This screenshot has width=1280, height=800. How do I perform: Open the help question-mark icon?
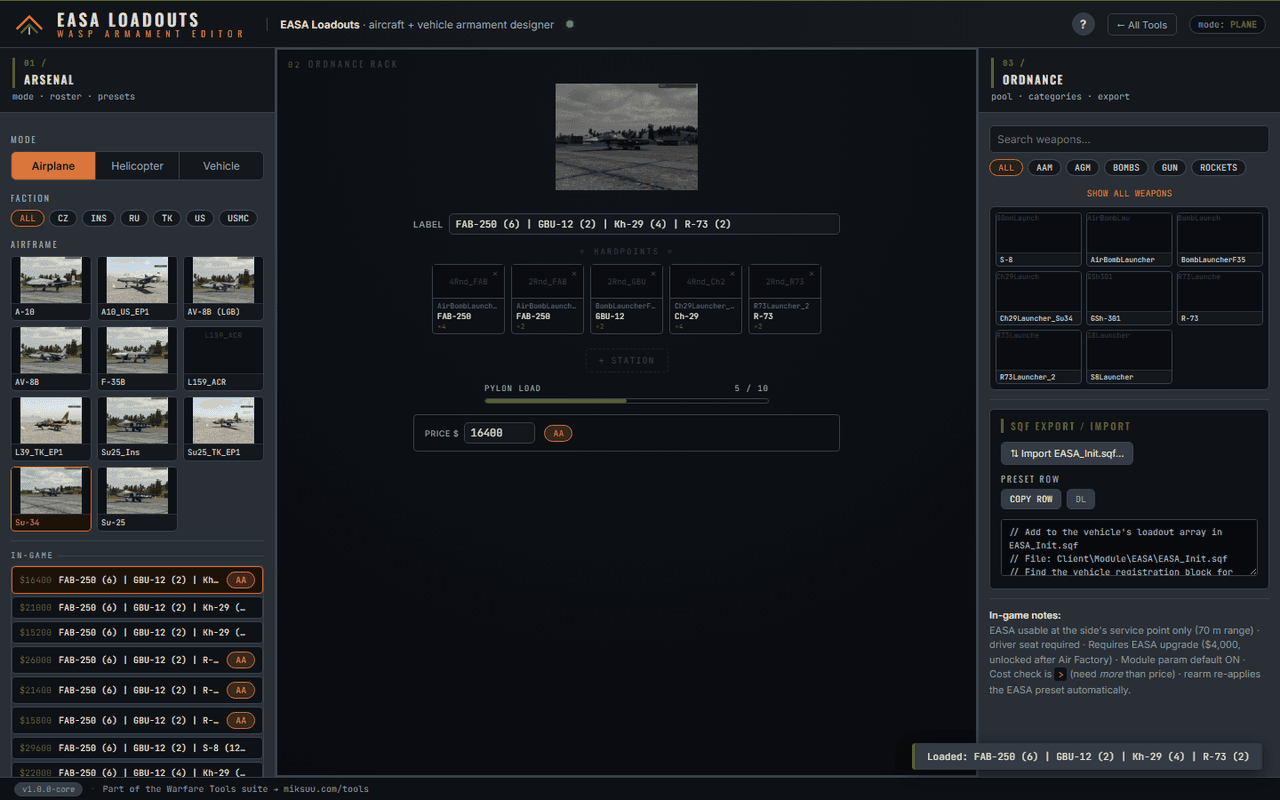[x=1083, y=25]
